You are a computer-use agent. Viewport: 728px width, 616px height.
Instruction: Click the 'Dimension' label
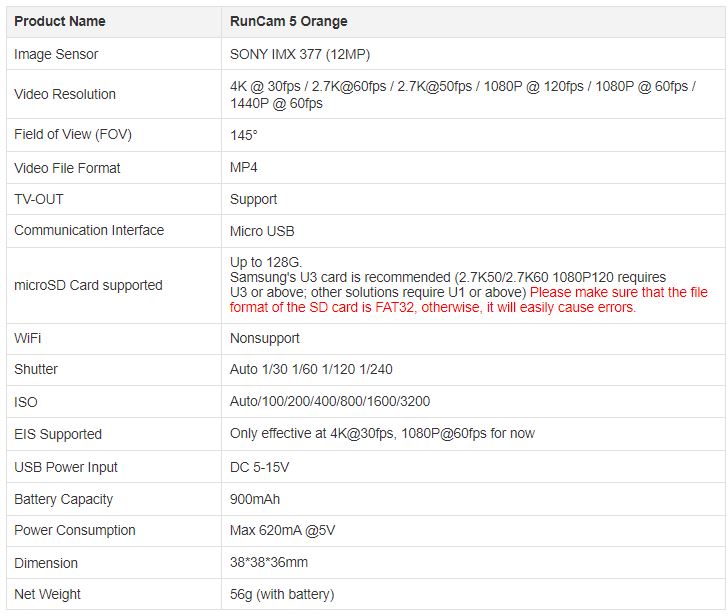(46, 564)
